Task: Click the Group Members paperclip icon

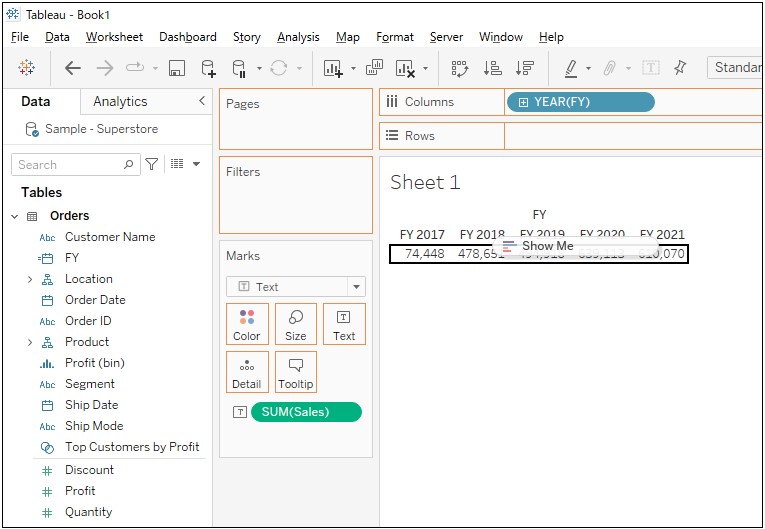Action: pos(609,68)
